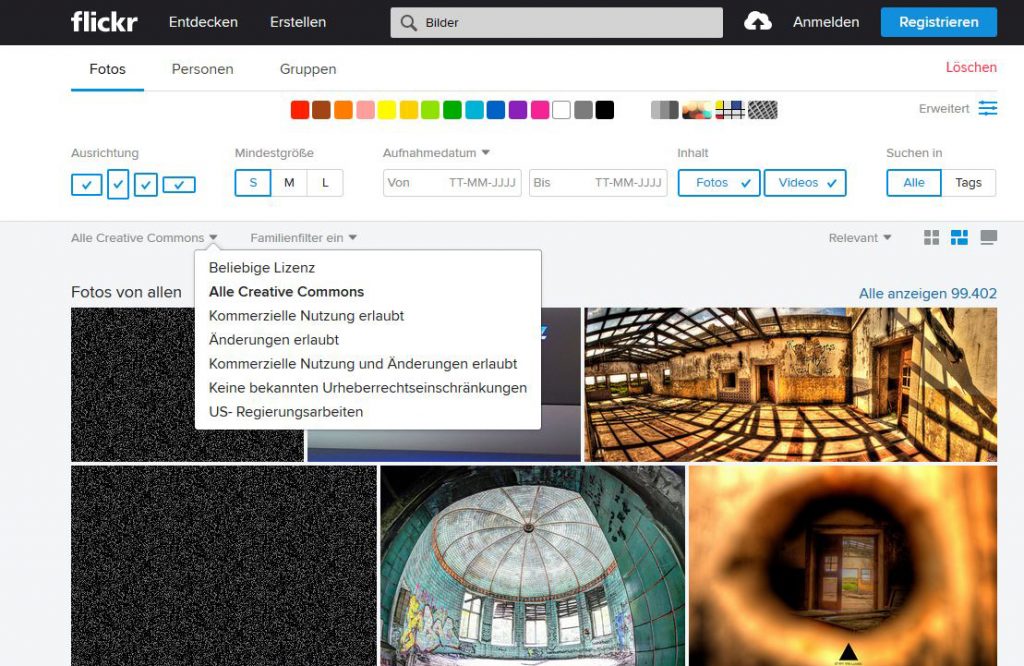Select brown color swatch
Image resolution: width=1024 pixels, height=666 pixels.
pos(321,110)
